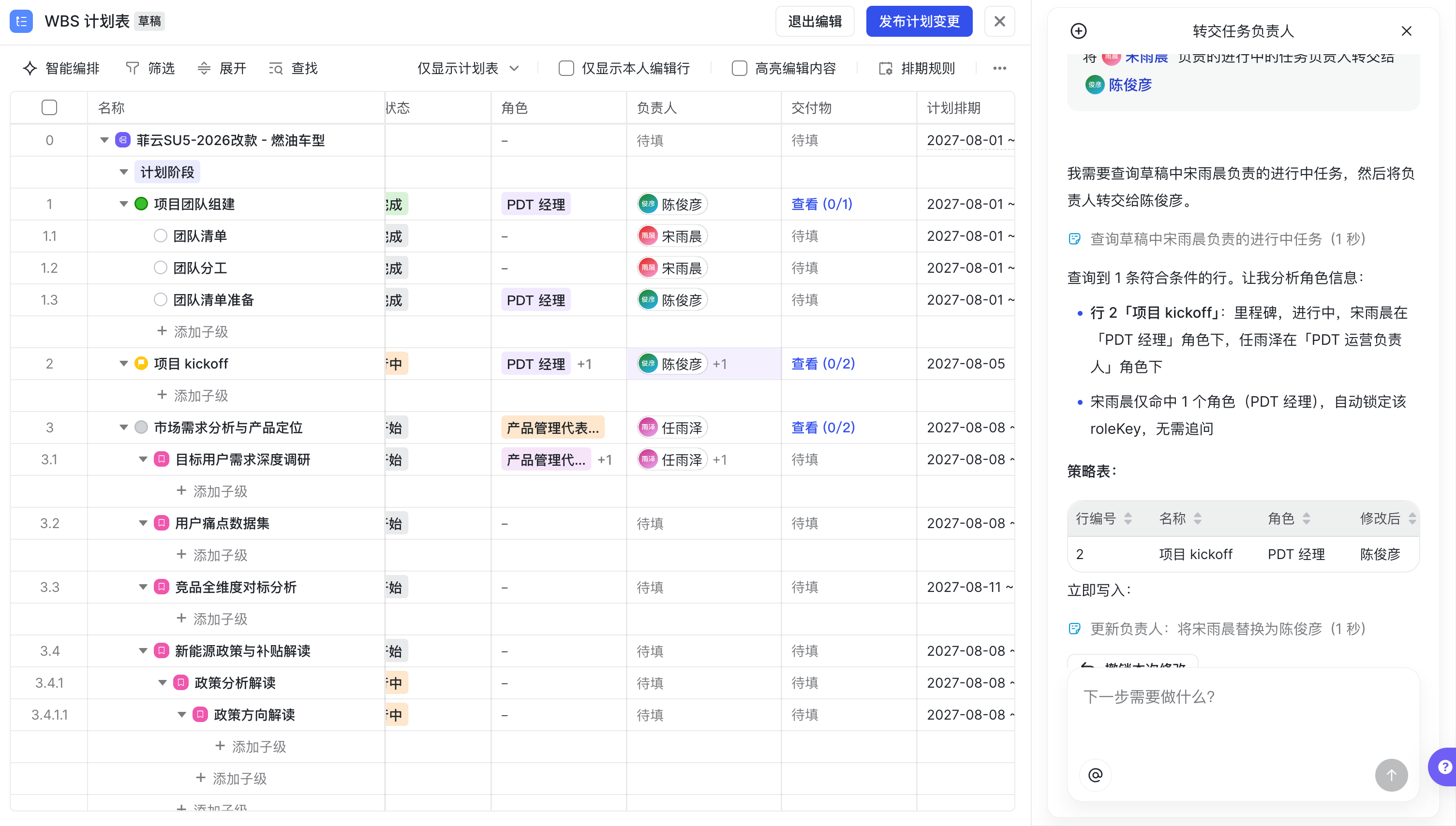Click date 2027-08-05 in kickoff row
This screenshot has height=826, width=1456.
pos(966,363)
